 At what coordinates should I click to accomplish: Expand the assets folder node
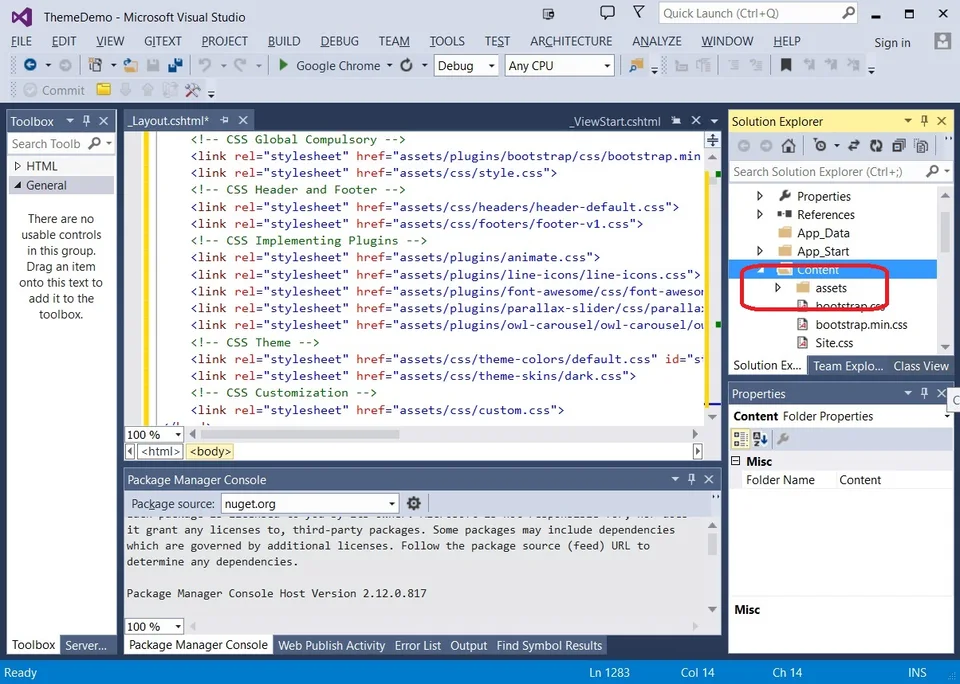coord(778,288)
